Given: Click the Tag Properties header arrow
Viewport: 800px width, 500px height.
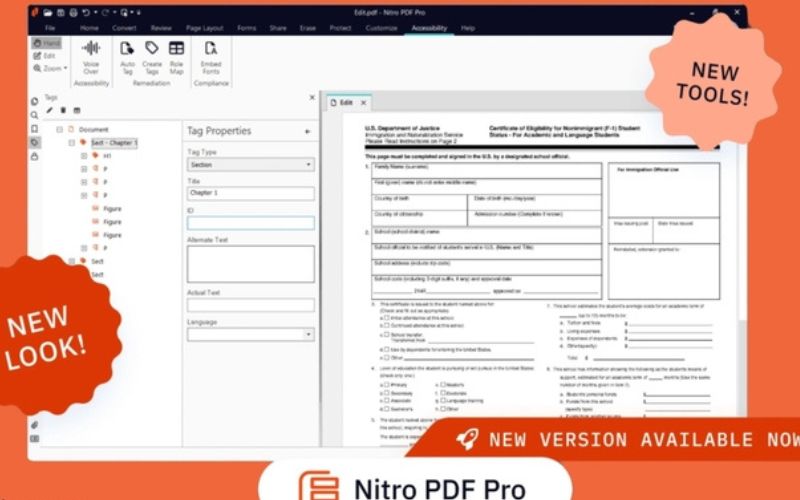Looking at the screenshot, I should pos(308,132).
